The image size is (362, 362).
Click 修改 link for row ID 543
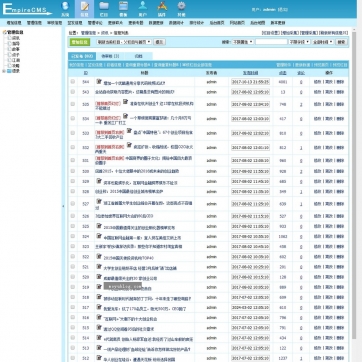pyautogui.click(x=317, y=92)
